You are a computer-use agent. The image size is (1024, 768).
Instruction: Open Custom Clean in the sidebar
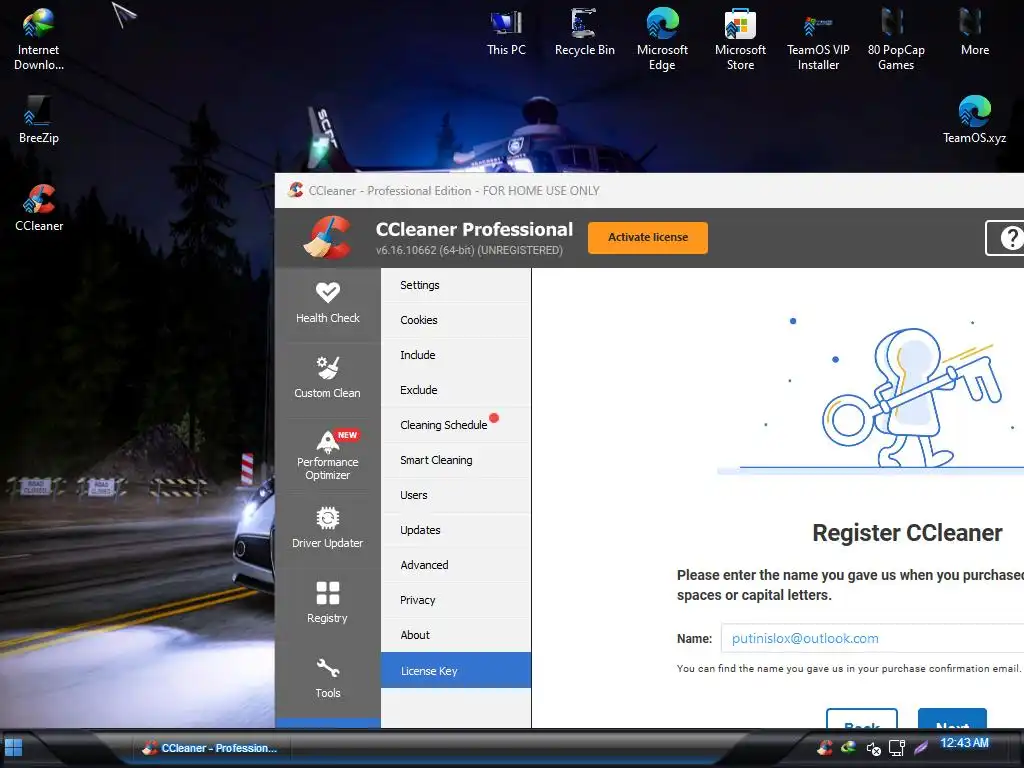coord(327,377)
